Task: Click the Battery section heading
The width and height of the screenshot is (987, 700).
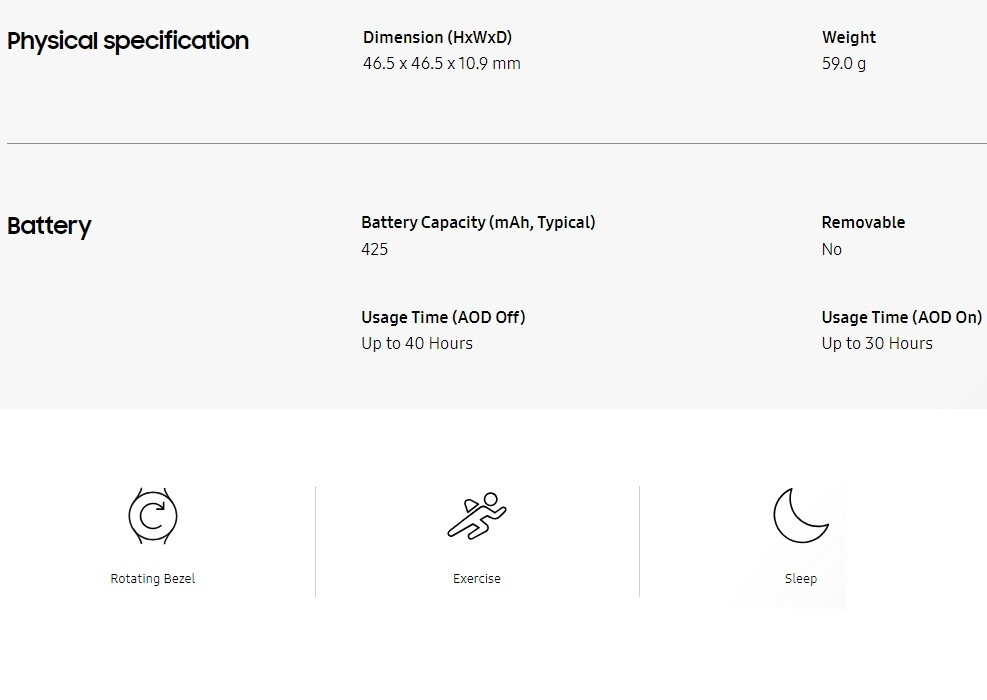Action: [49, 226]
